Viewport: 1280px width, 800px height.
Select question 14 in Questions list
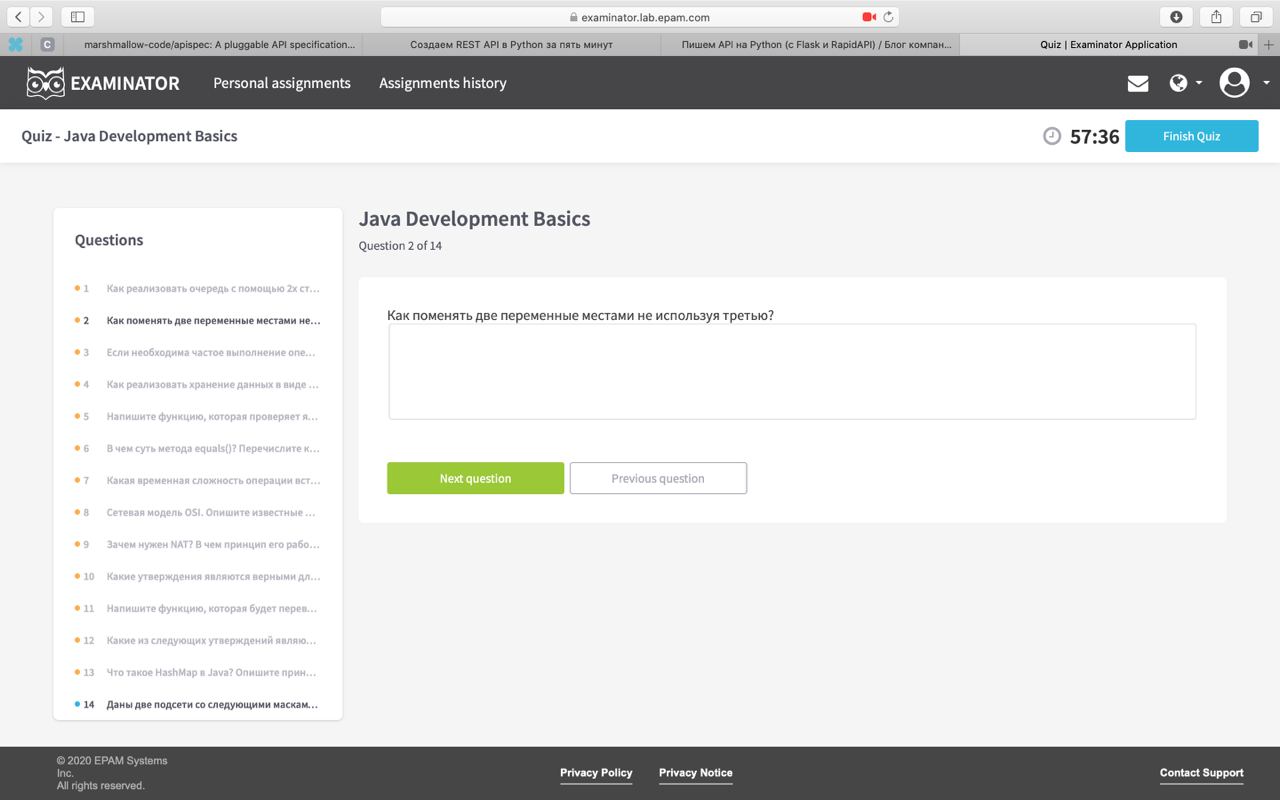(198, 704)
